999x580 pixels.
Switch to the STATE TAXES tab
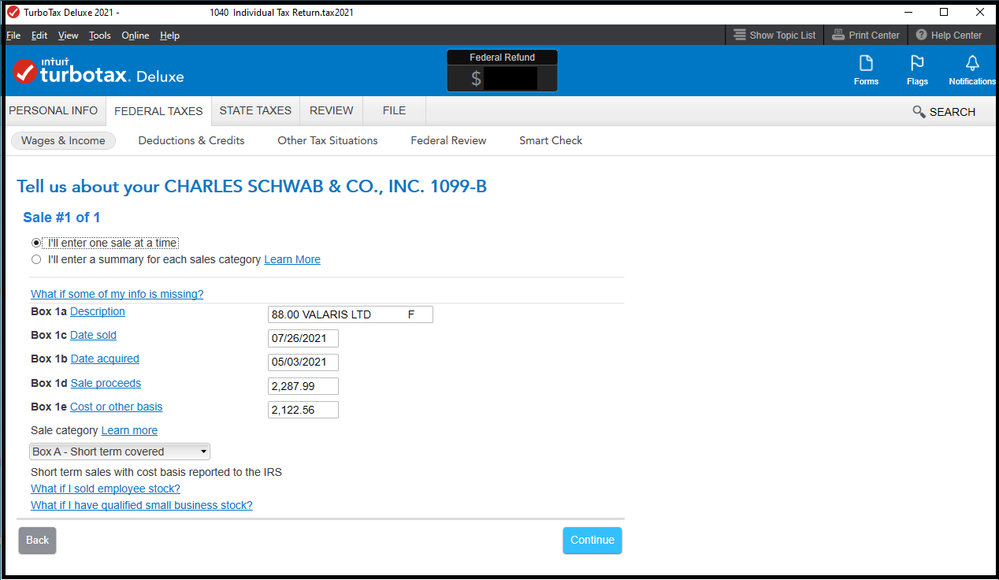(255, 111)
